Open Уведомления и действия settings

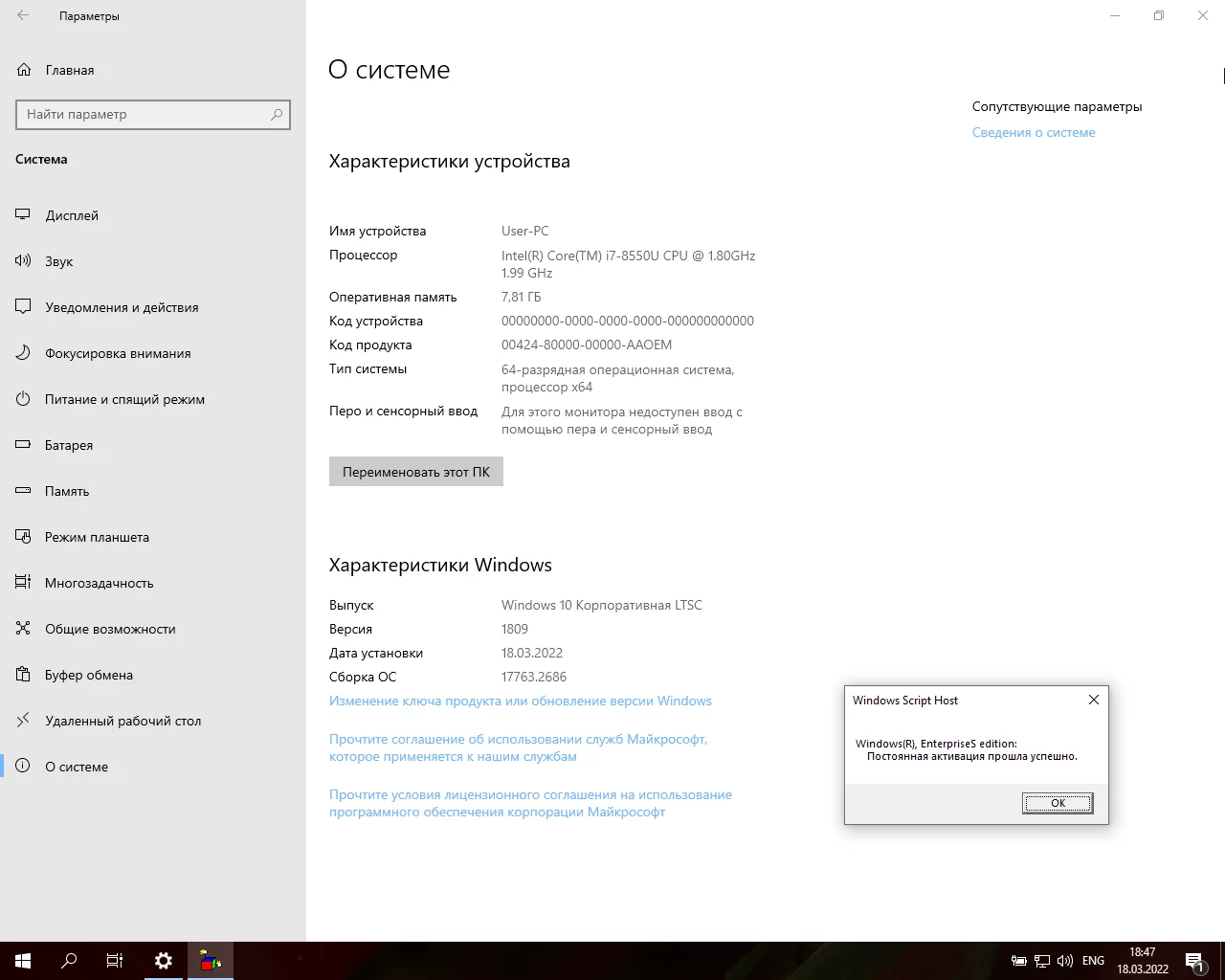(x=153, y=307)
